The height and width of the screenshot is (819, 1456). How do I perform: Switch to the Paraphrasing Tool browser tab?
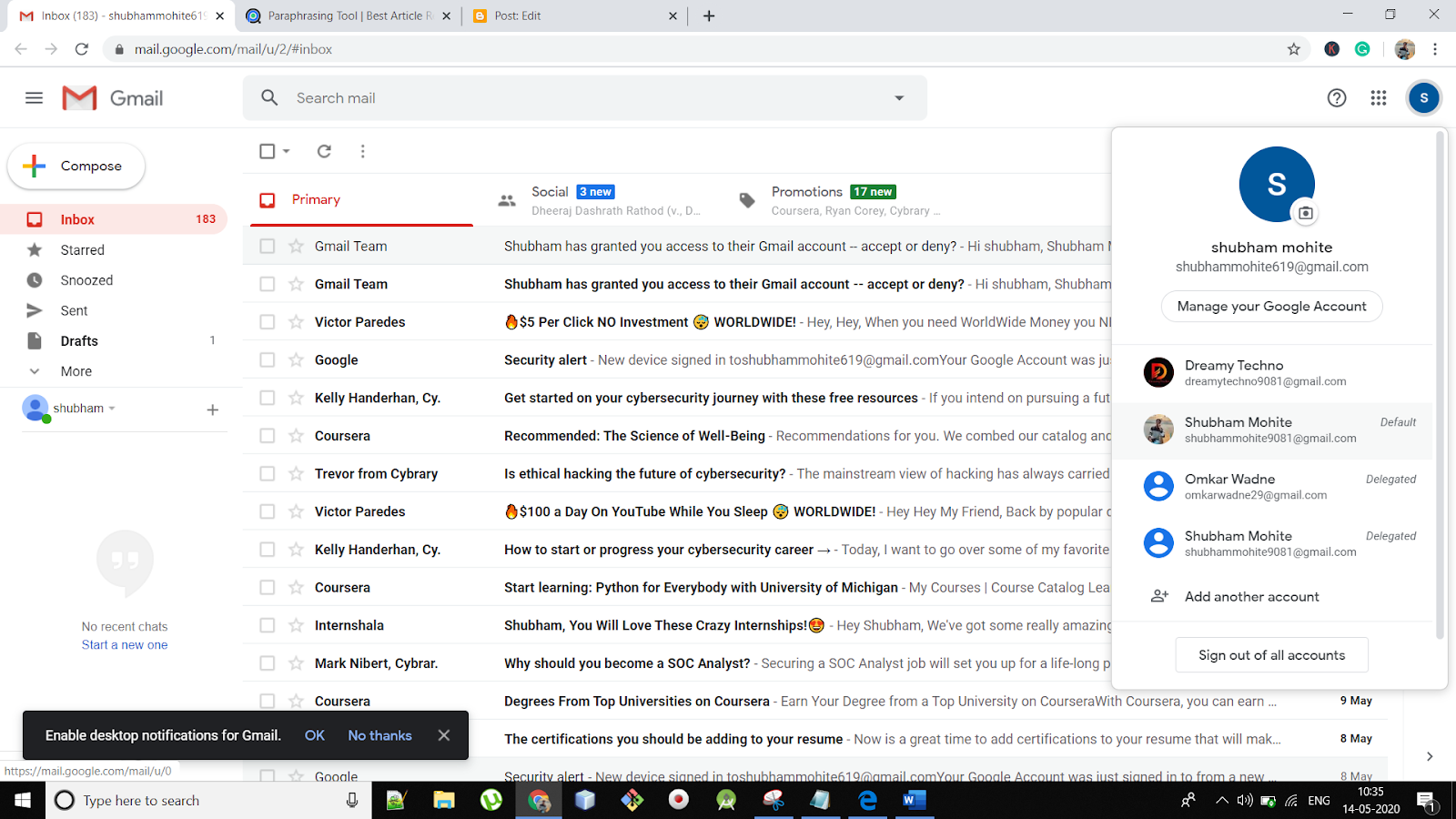[348, 15]
